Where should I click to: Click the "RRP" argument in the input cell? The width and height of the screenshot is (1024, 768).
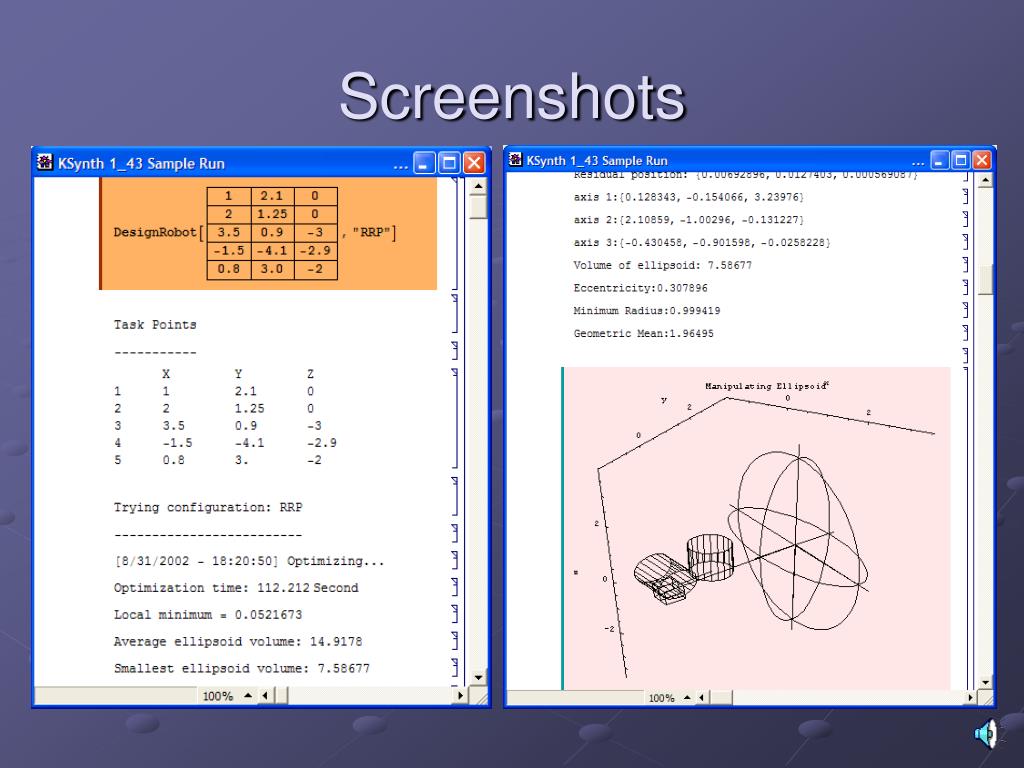pyautogui.click(x=371, y=232)
